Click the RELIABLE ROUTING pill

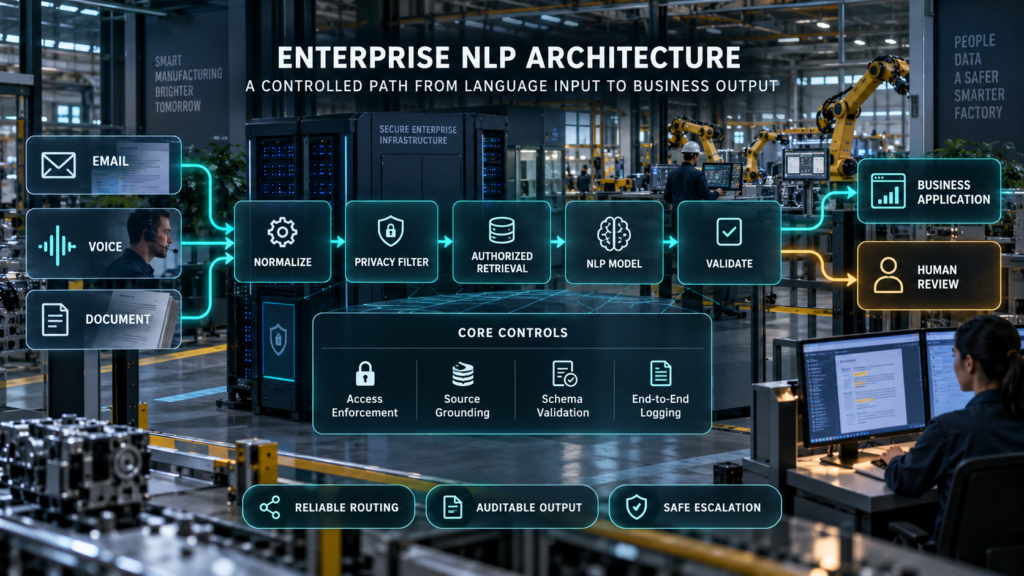[x=328, y=507]
